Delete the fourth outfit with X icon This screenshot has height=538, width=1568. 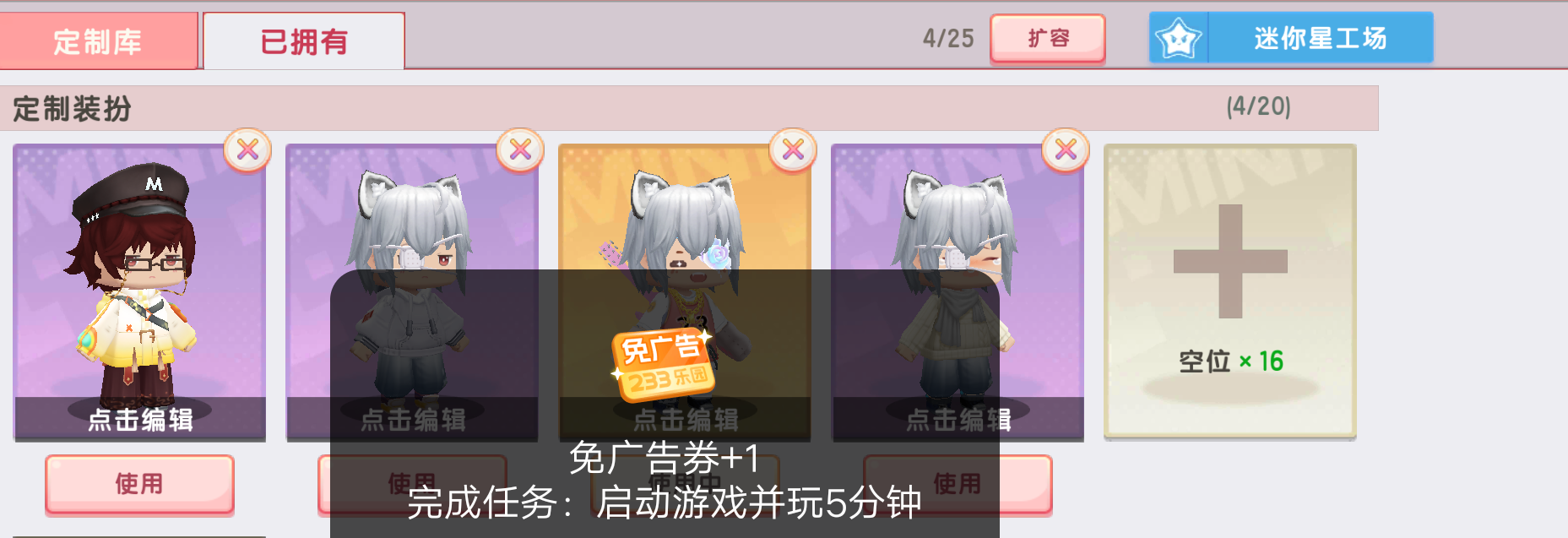(x=1066, y=150)
